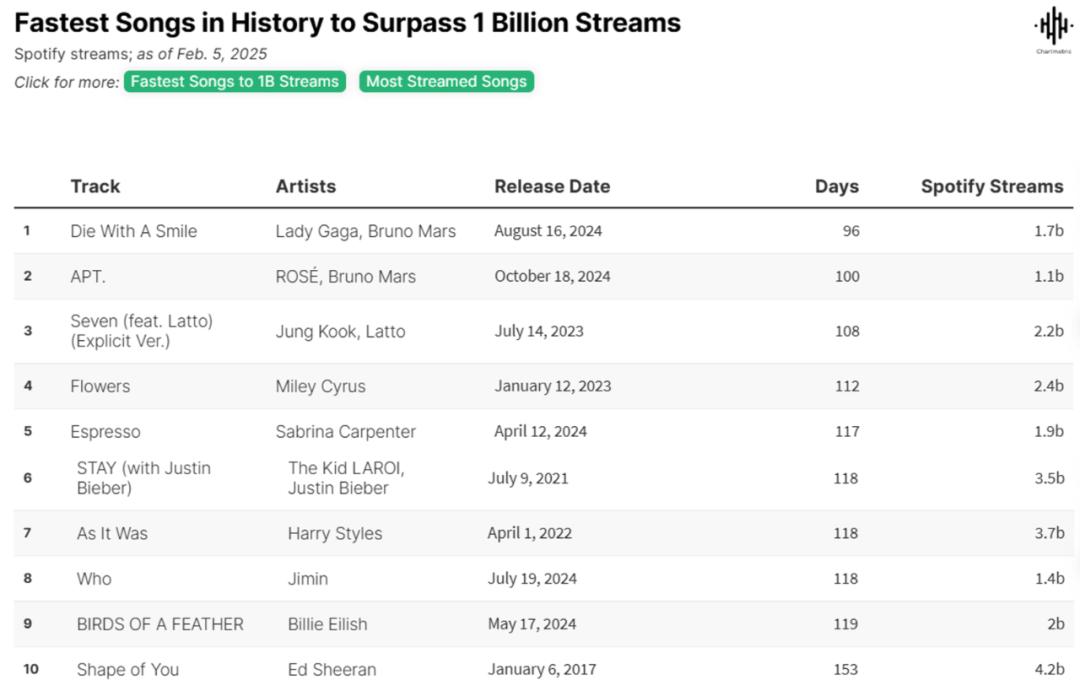The image size is (1080, 696).
Task: Select the APT. track row
Action: [88, 277]
